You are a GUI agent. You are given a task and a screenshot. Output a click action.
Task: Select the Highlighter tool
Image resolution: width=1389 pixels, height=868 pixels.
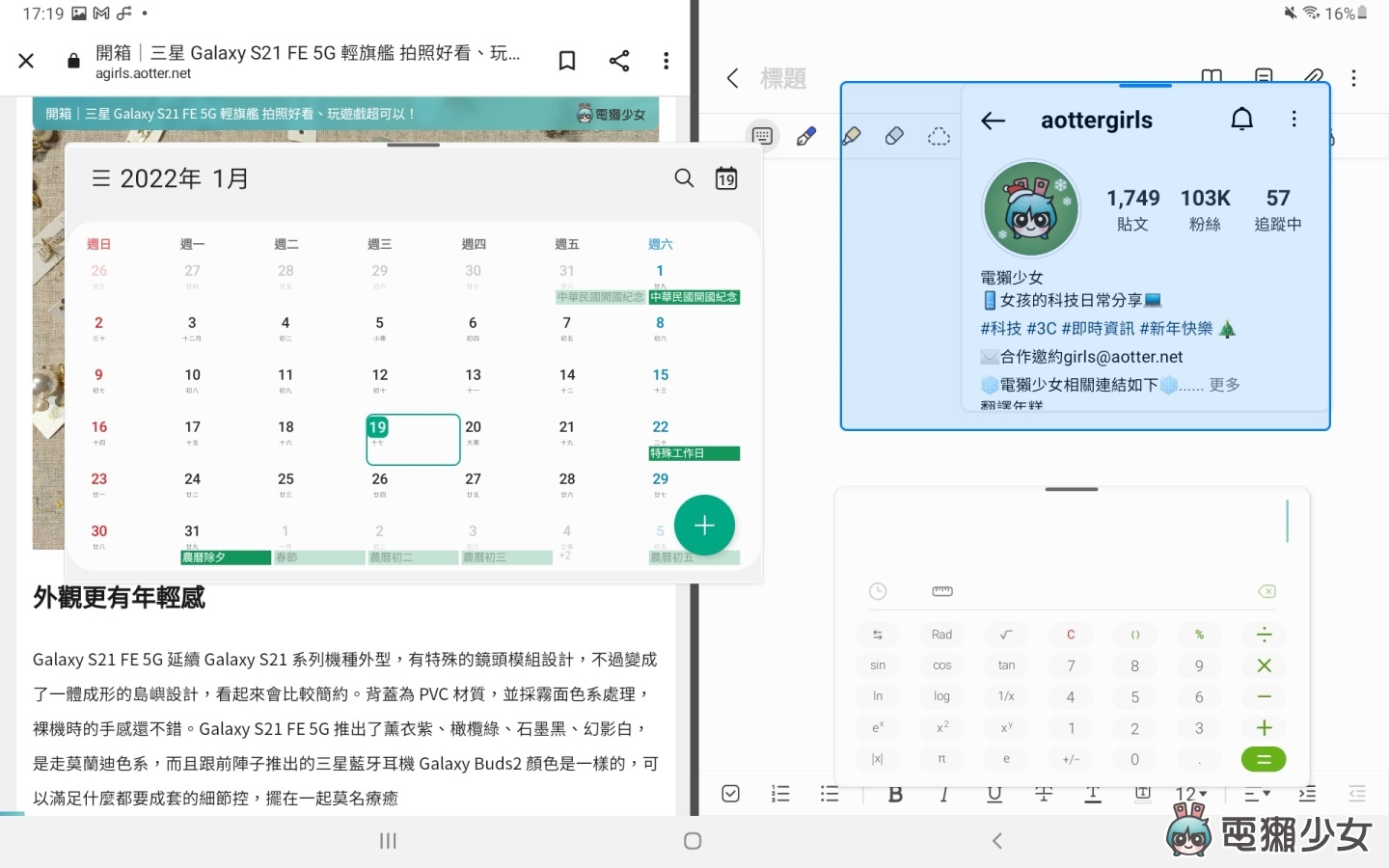852,135
